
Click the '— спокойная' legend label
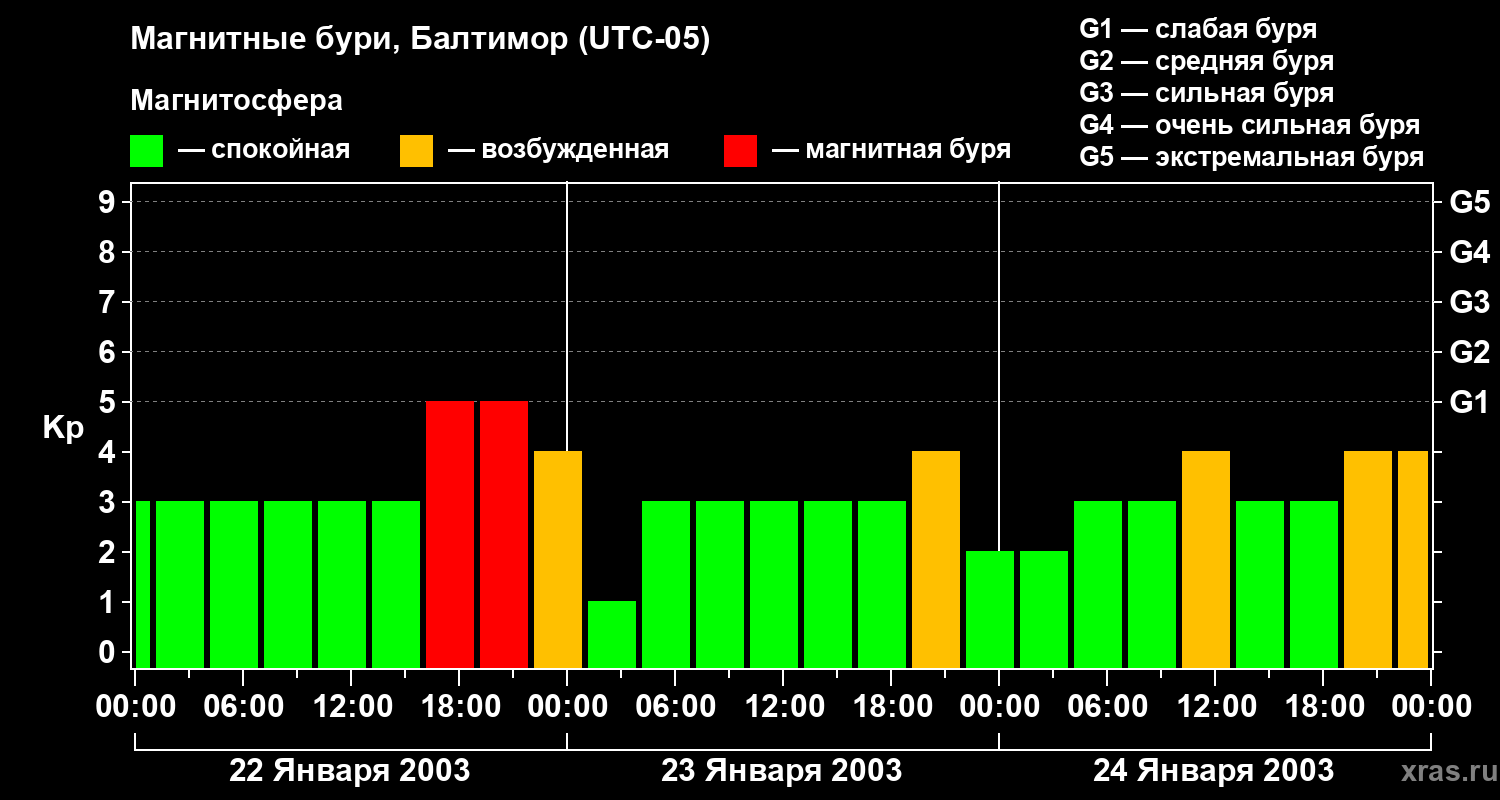[x=264, y=150]
